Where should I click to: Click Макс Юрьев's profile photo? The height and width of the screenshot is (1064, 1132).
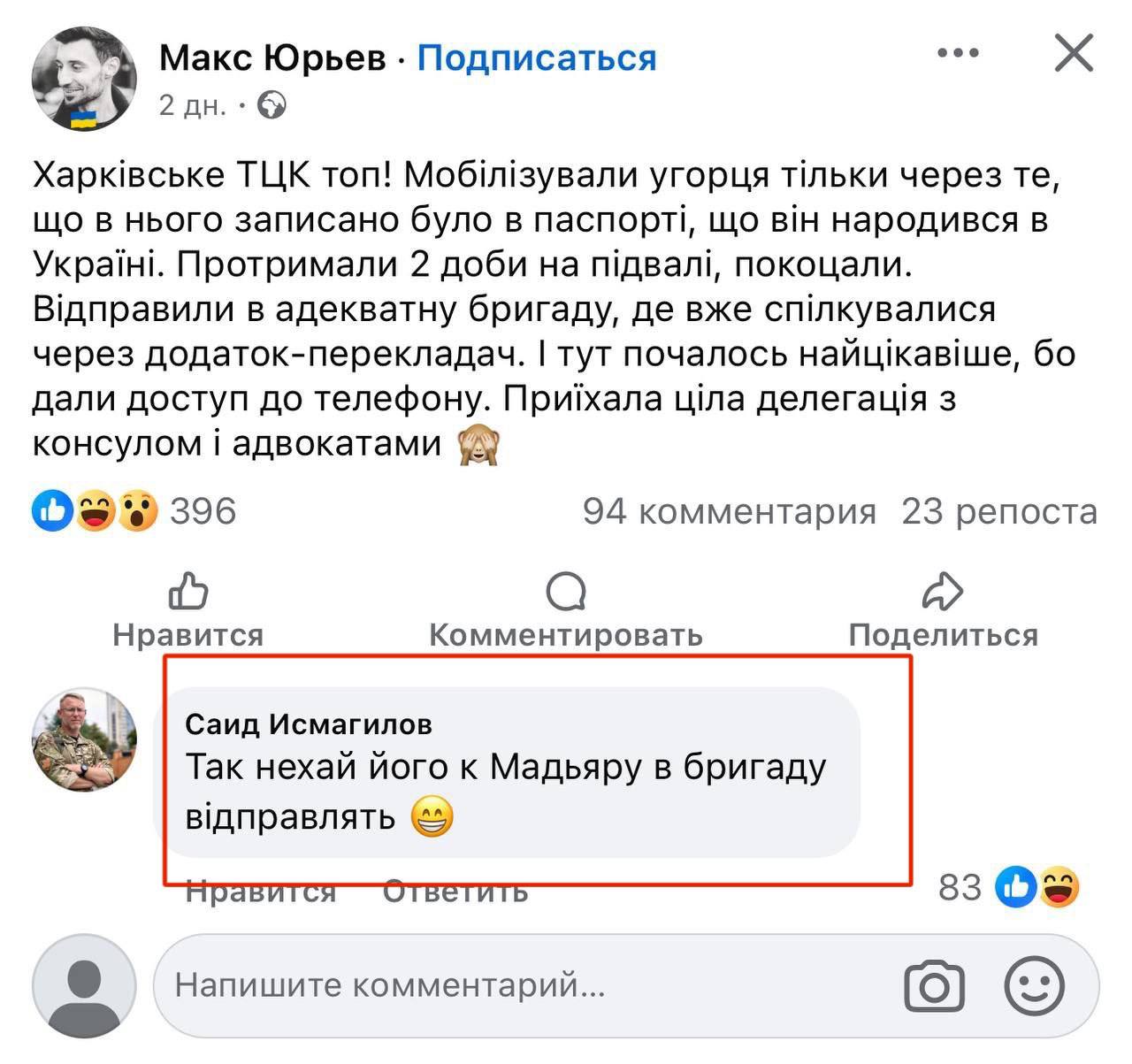pos(84,78)
